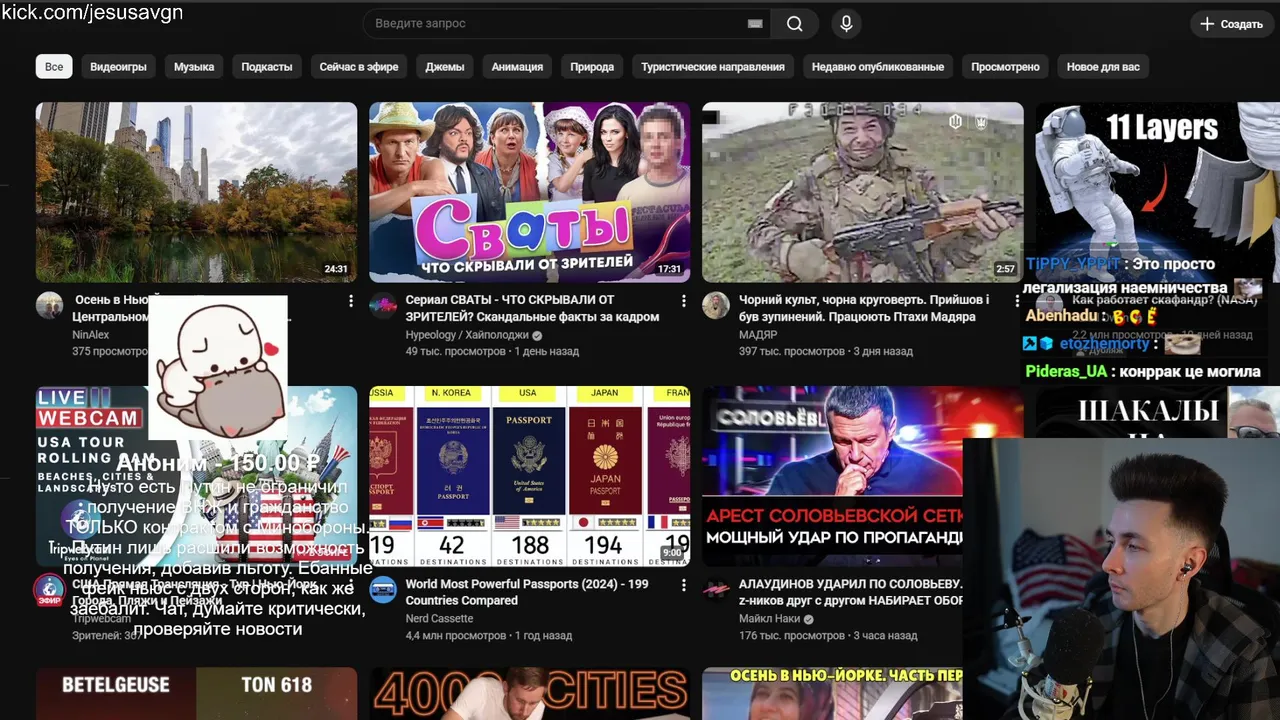Open the on-screen keyboard icon in search field
Image resolution: width=1280 pixels, height=720 pixels.
pyautogui.click(x=755, y=24)
